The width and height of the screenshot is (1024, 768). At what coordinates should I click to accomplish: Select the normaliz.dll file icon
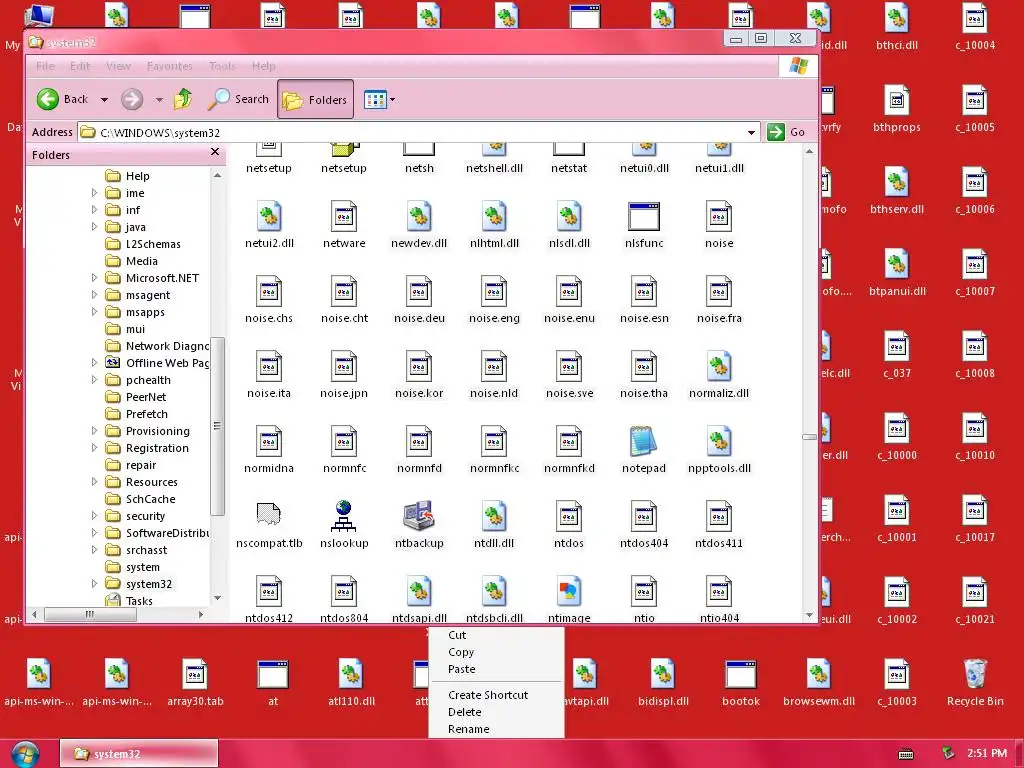click(x=718, y=366)
